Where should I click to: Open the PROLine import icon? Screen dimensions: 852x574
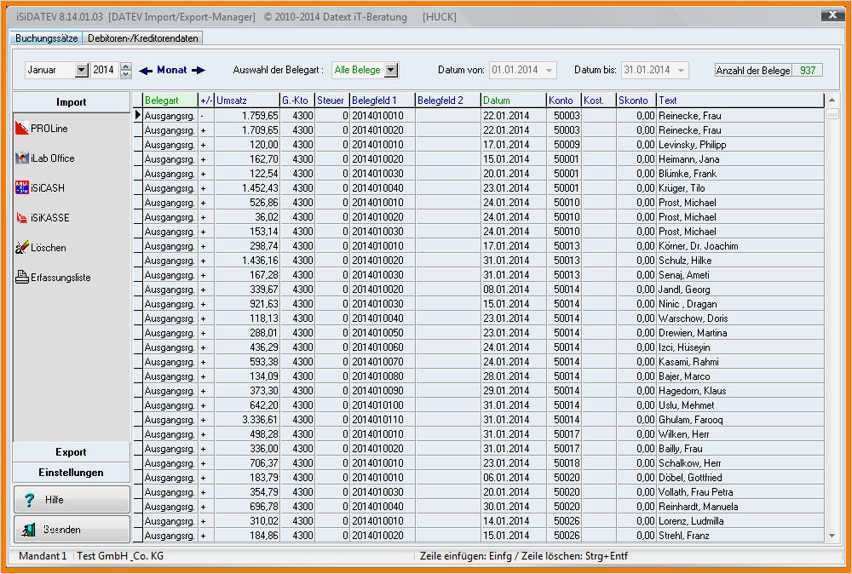point(22,128)
